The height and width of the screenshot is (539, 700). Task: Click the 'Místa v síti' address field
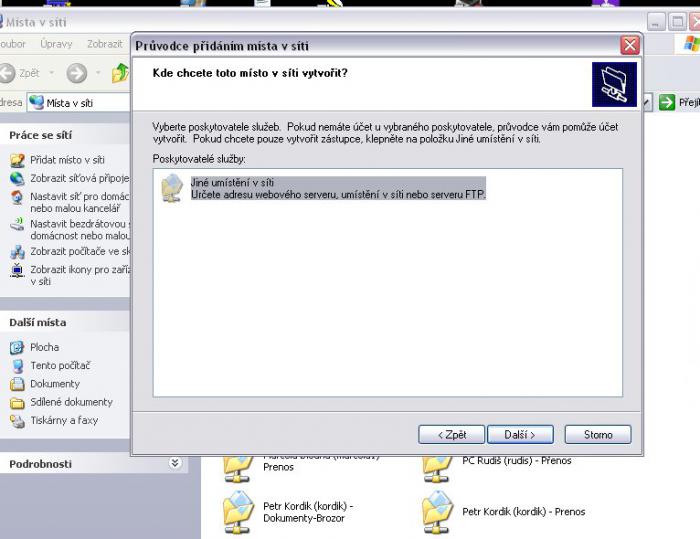click(79, 103)
